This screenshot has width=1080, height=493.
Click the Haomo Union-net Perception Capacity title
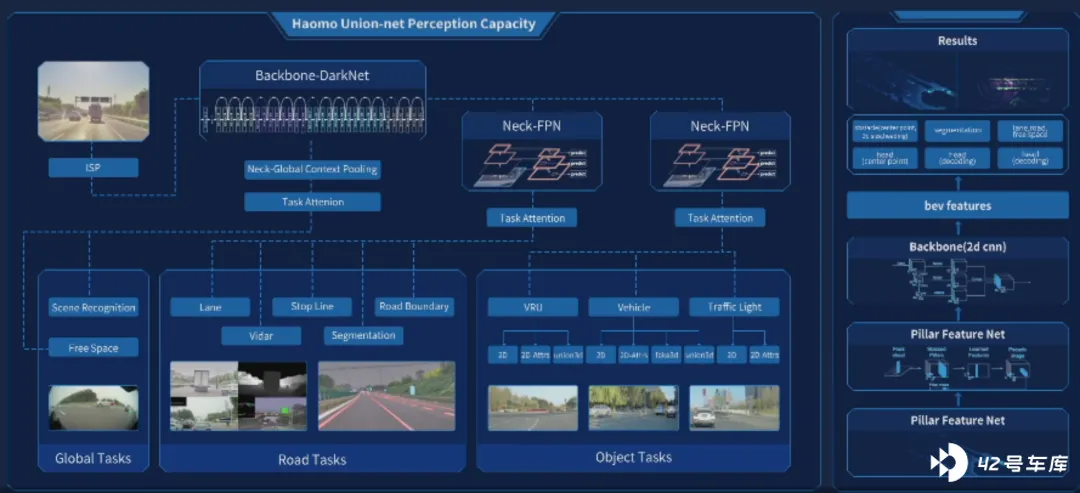click(413, 24)
